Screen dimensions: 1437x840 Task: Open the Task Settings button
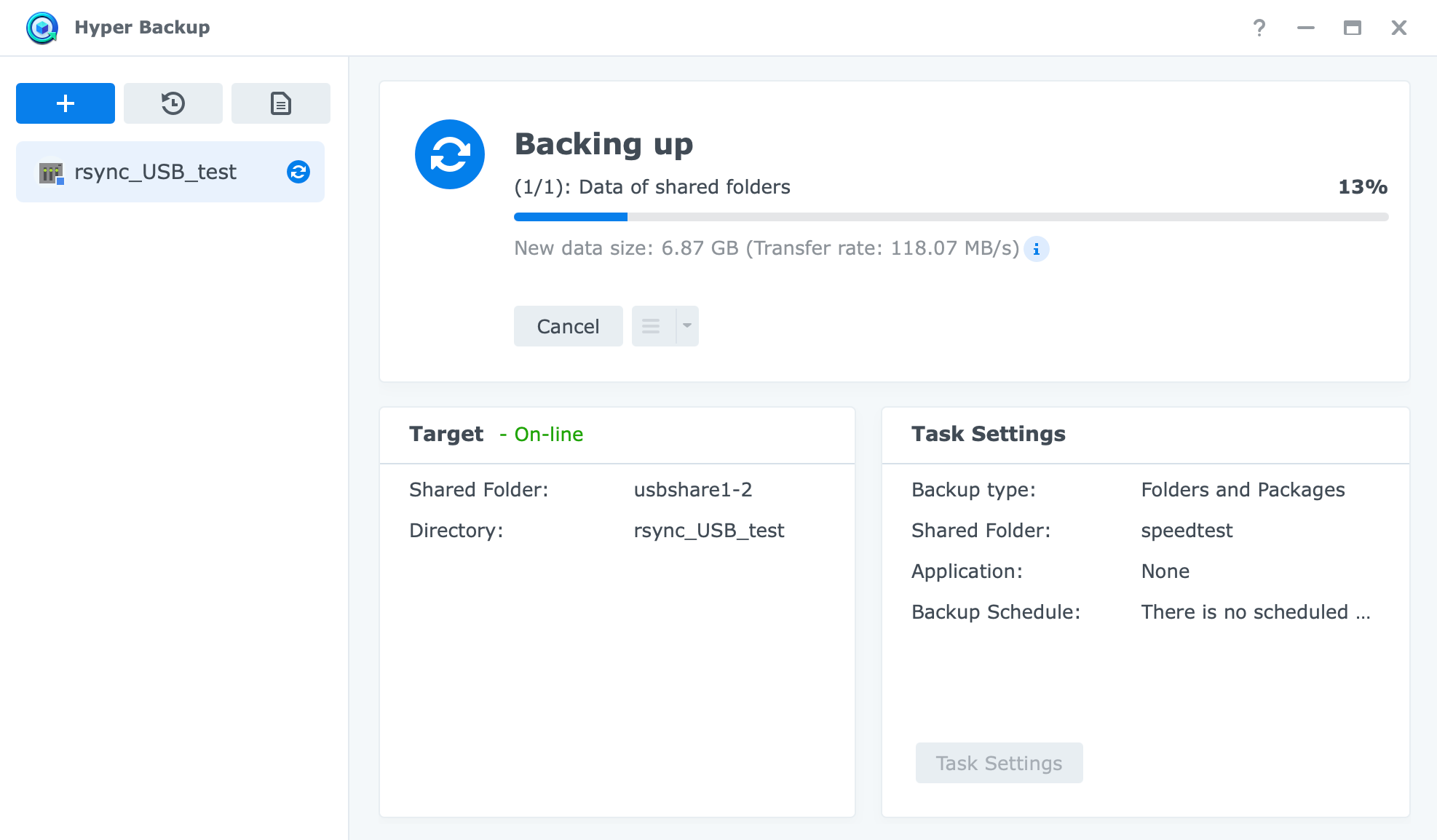tap(999, 763)
